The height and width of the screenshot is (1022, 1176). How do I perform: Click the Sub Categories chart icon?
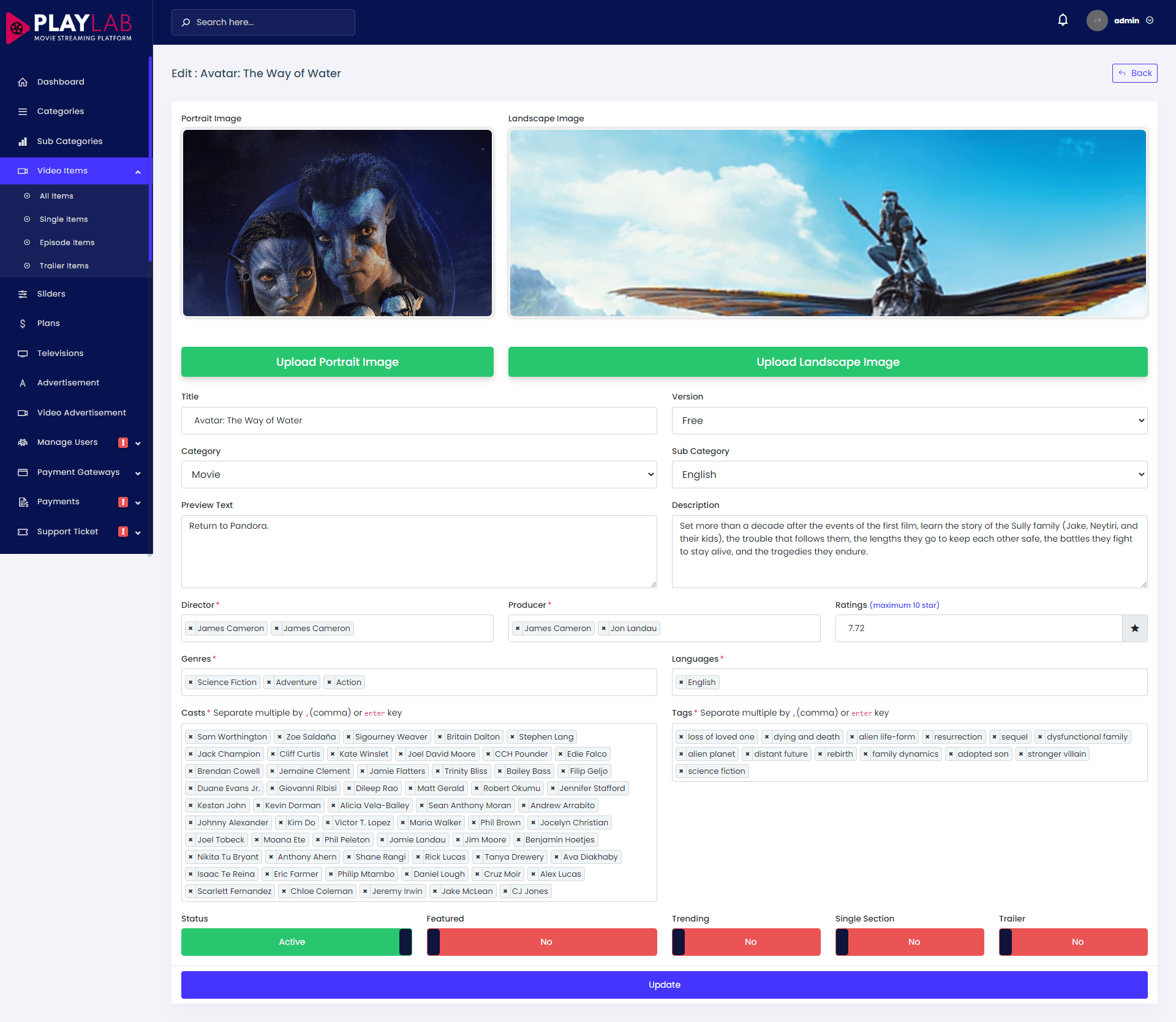[23, 141]
